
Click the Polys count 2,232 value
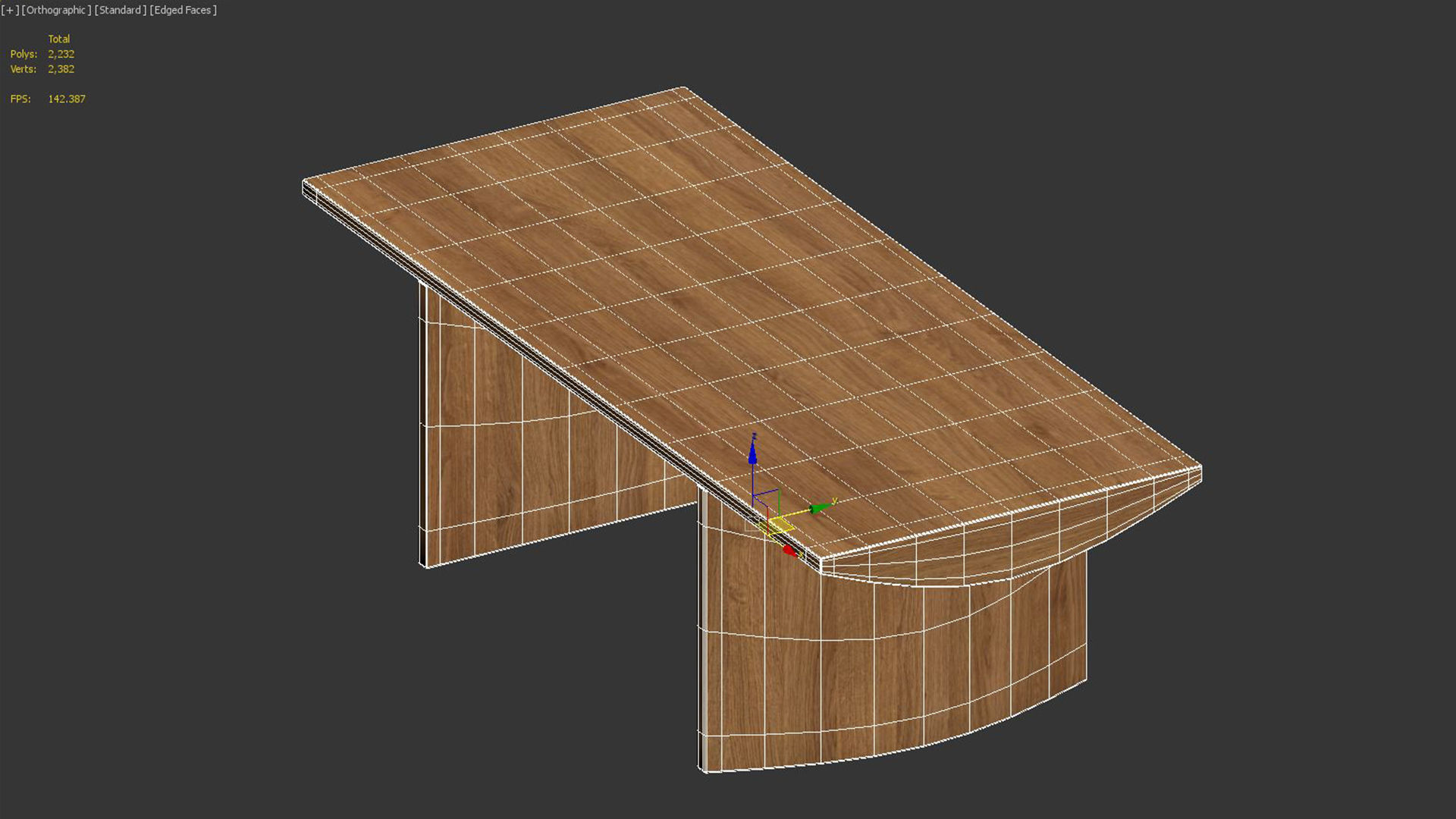click(61, 54)
